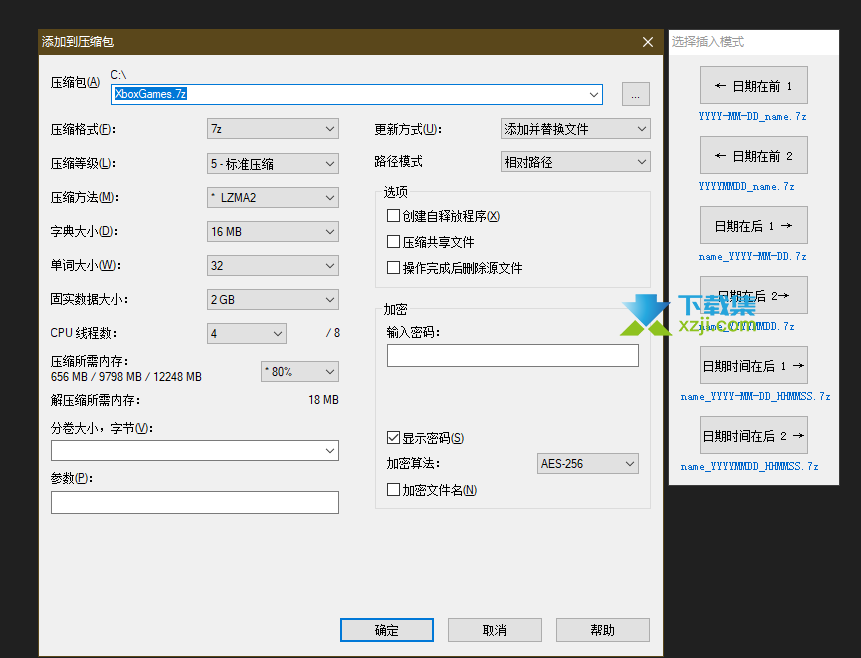Open the 压缩格式 dropdown showing 7z

pos(272,129)
